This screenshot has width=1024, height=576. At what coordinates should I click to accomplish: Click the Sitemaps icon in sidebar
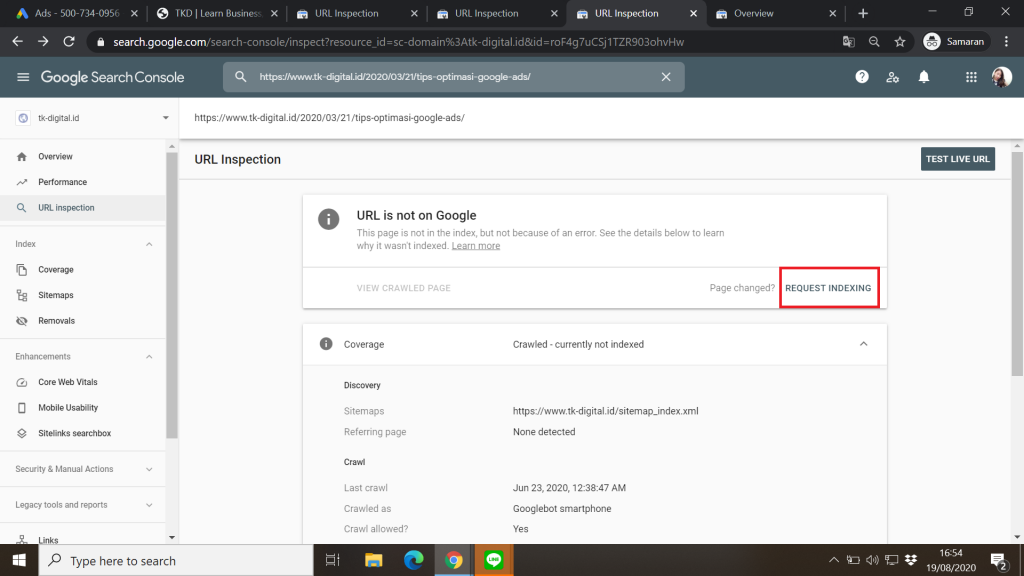point(22,295)
